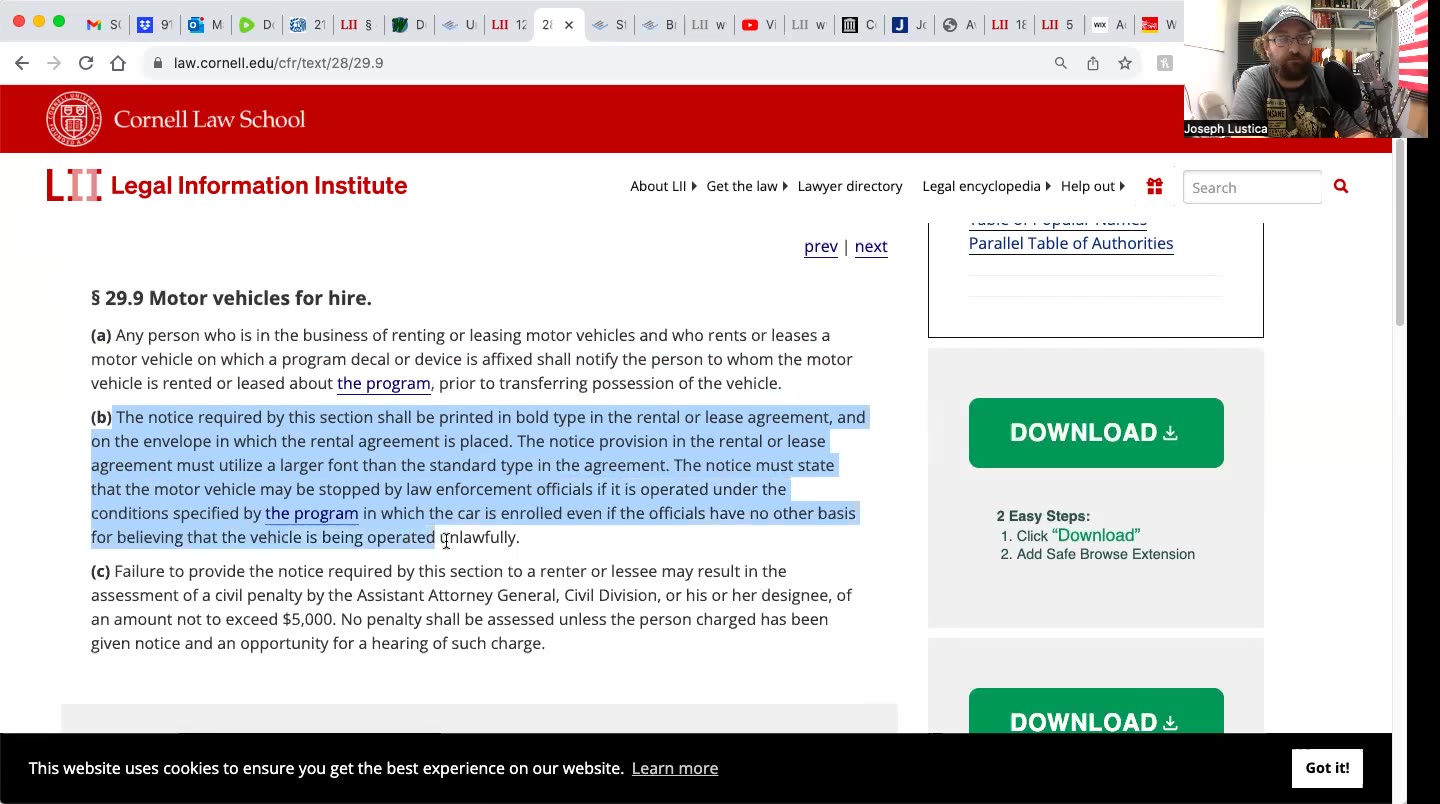Expand the Legal encyclopedia menu
Viewport: 1440px width, 804px height.
pyautogui.click(x=986, y=186)
